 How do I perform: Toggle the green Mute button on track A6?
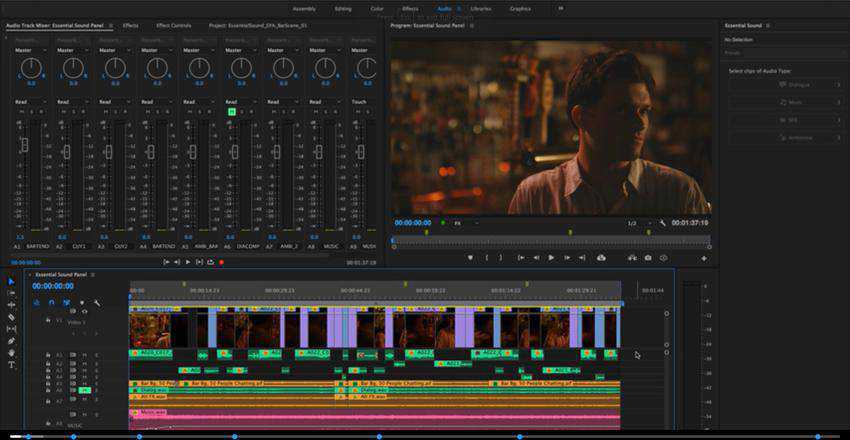tap(232, 112)
